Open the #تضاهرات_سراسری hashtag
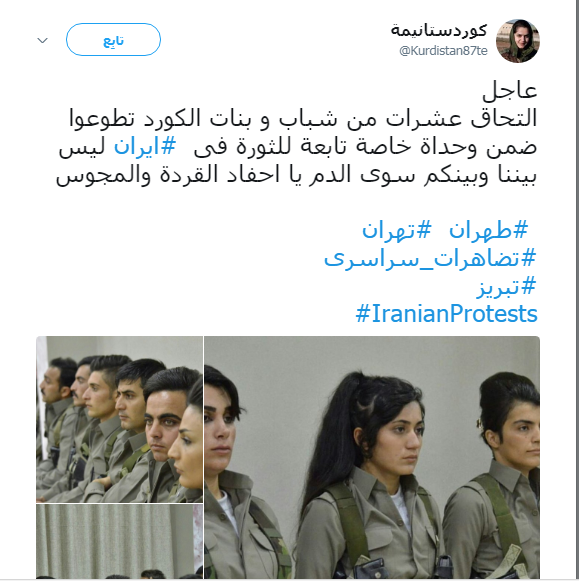The image size is (579, 581). [430, 258]
